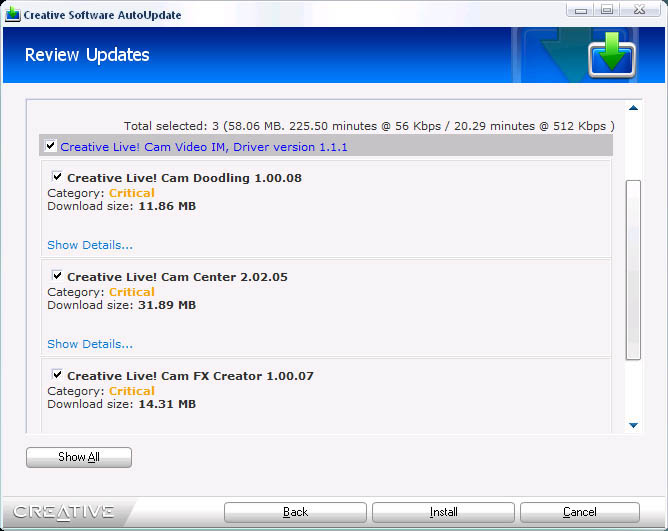This screenshot has height=531, width=668.
Task: Click Install to start updates
Action: pos(443,512)
